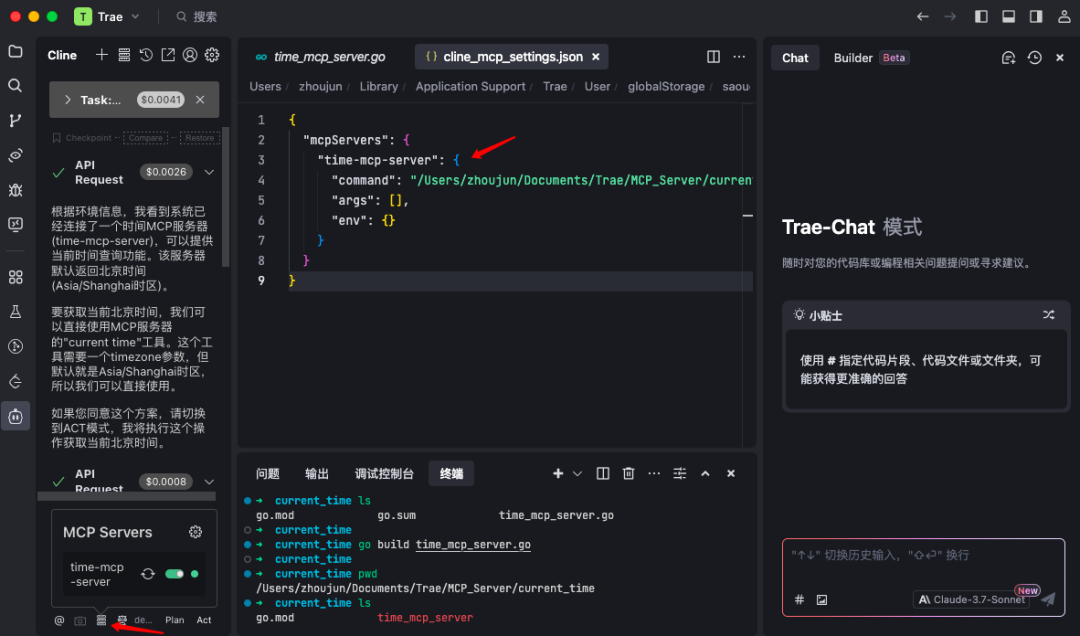This screenshot has height=636, width=1080.
Task: Click the Compare checkpoint button
Action: pyautogui.click(x=146, y=138)
